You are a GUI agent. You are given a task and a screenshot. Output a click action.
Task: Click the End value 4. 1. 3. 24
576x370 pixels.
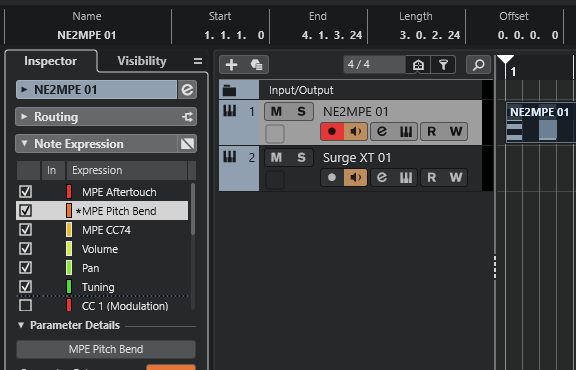point(332,35)
